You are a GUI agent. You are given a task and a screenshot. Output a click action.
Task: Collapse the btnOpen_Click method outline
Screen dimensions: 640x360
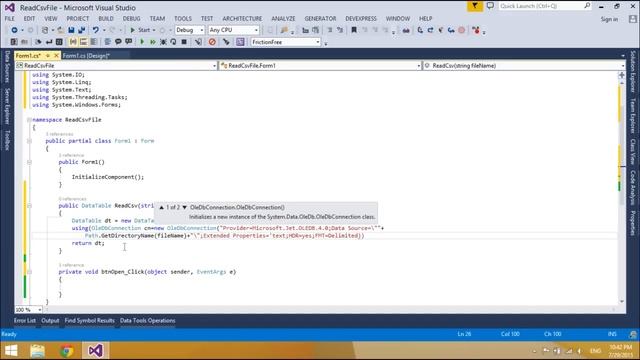(29, 272)
